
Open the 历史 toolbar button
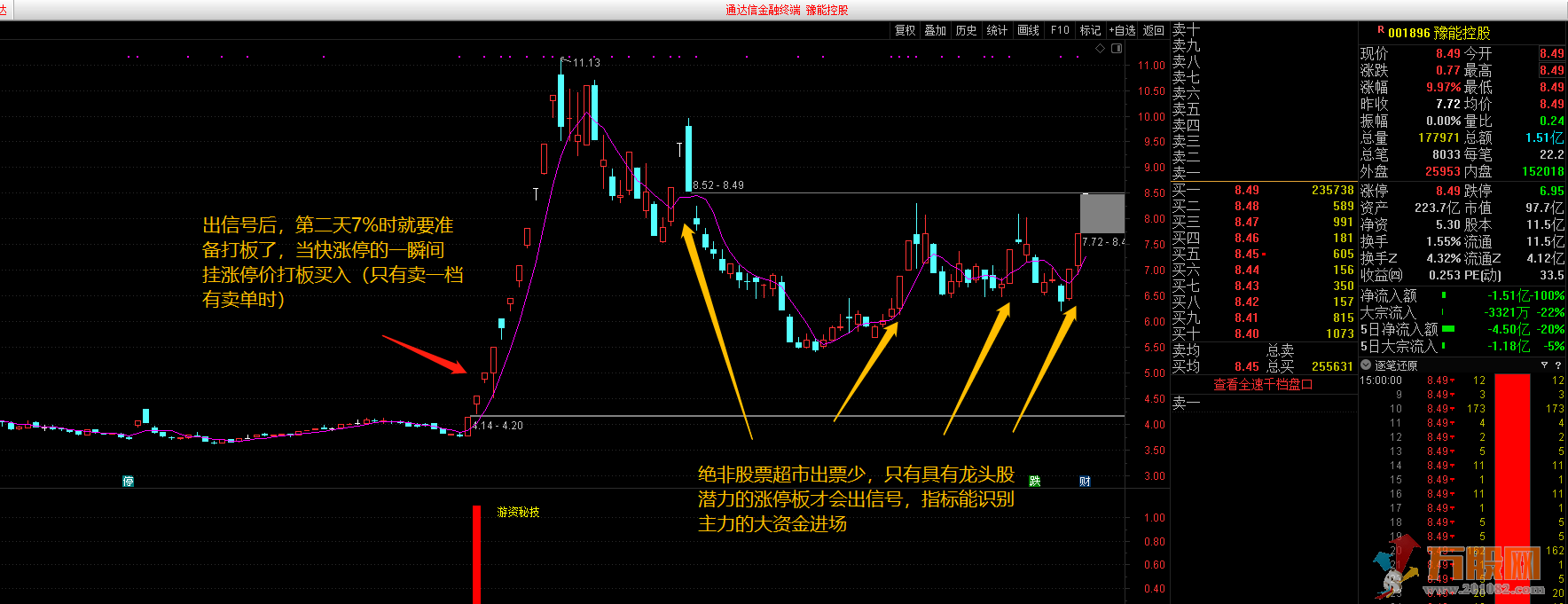967,30
